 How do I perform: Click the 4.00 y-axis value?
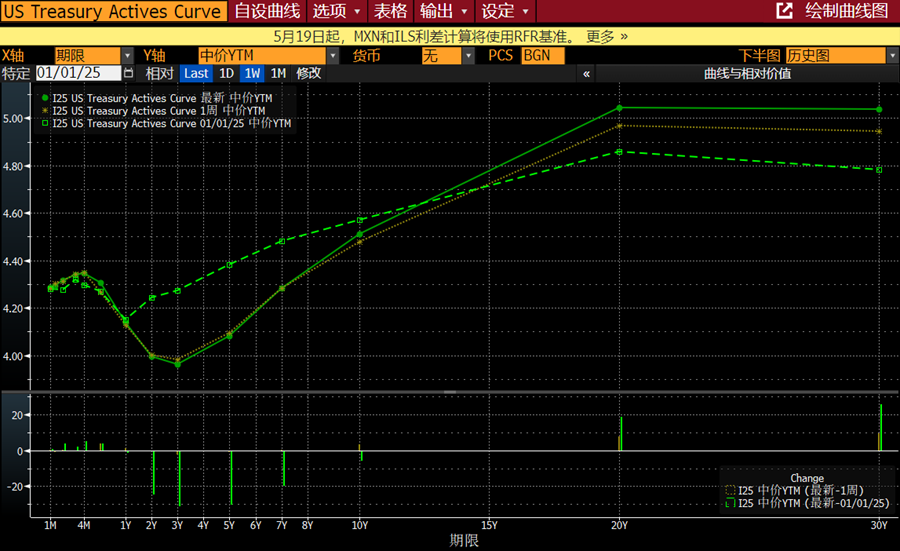click(13, 356)
